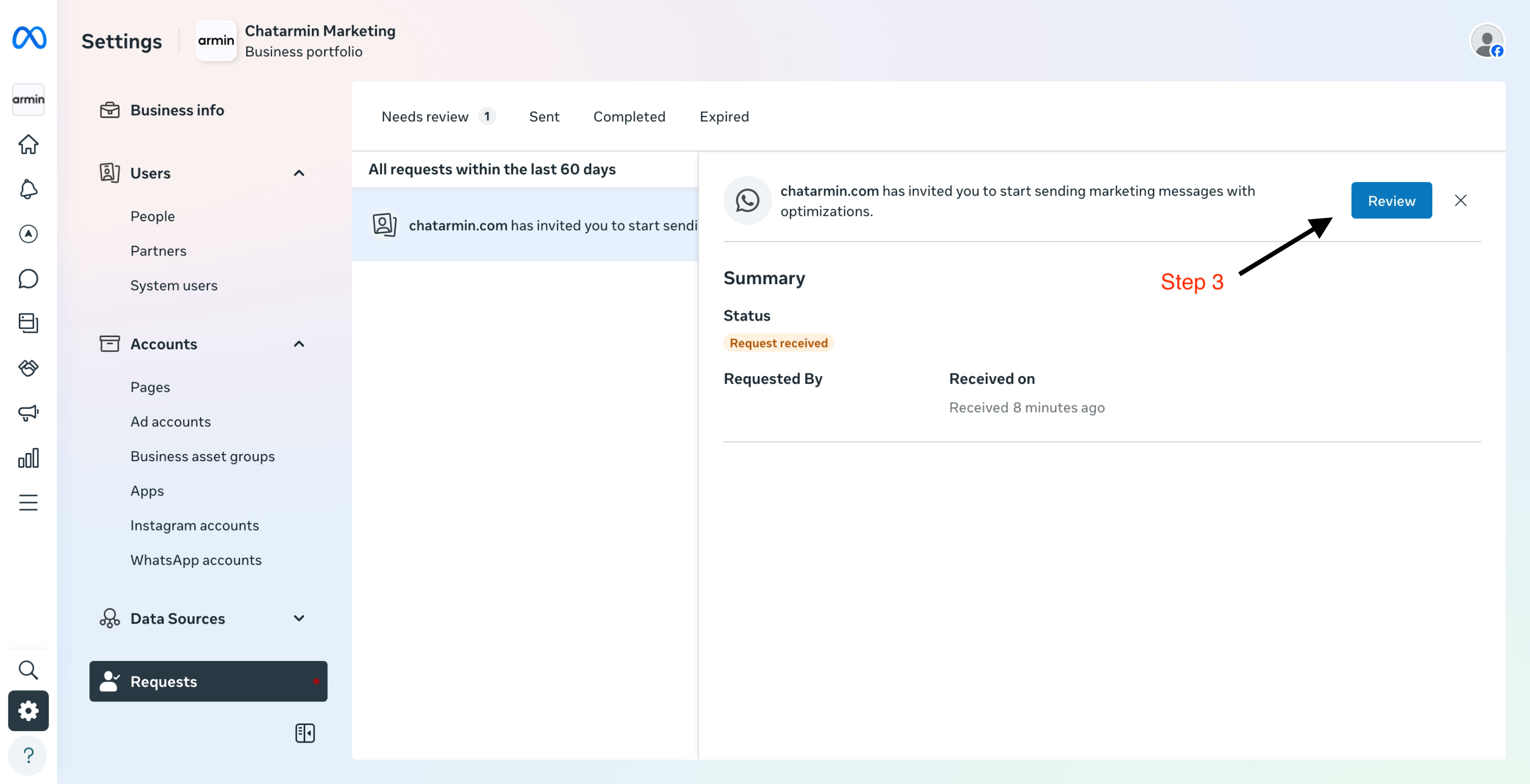Expand the Data Sources section

tap(299, 618)
